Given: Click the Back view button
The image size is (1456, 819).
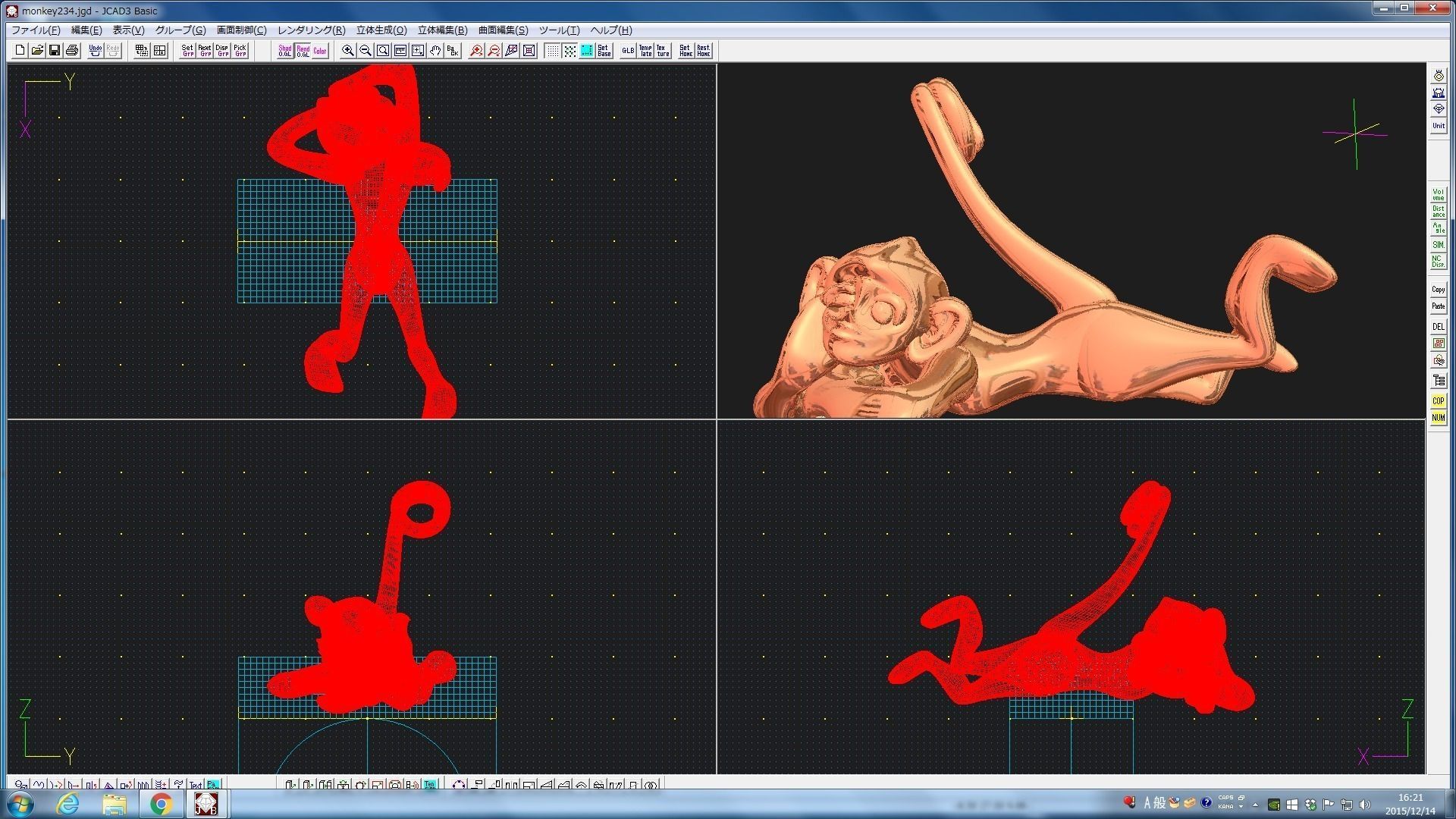Looking at the screenshot, I should pos(453,51).
